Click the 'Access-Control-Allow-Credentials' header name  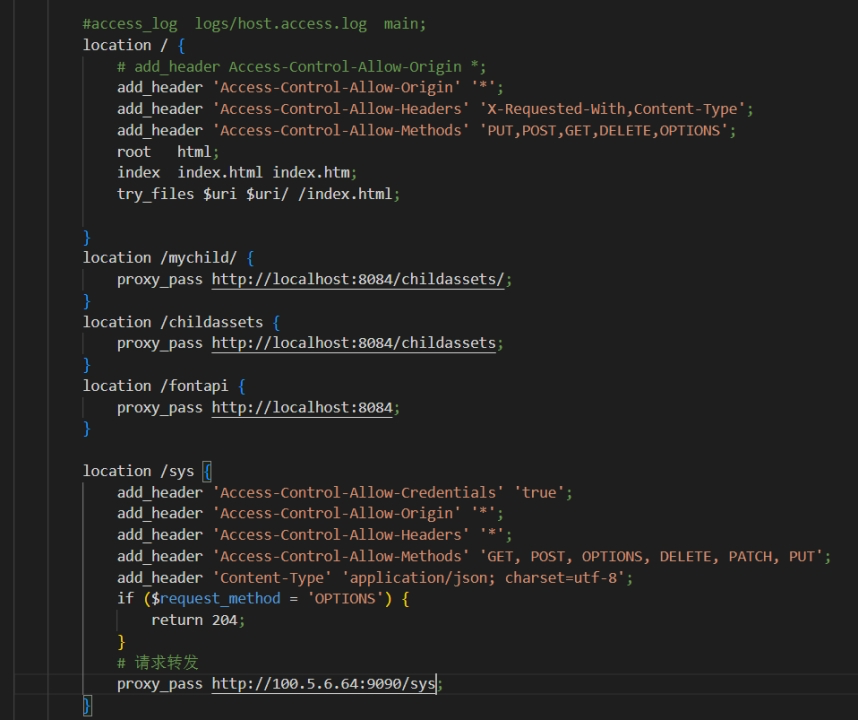click(358, 492)
